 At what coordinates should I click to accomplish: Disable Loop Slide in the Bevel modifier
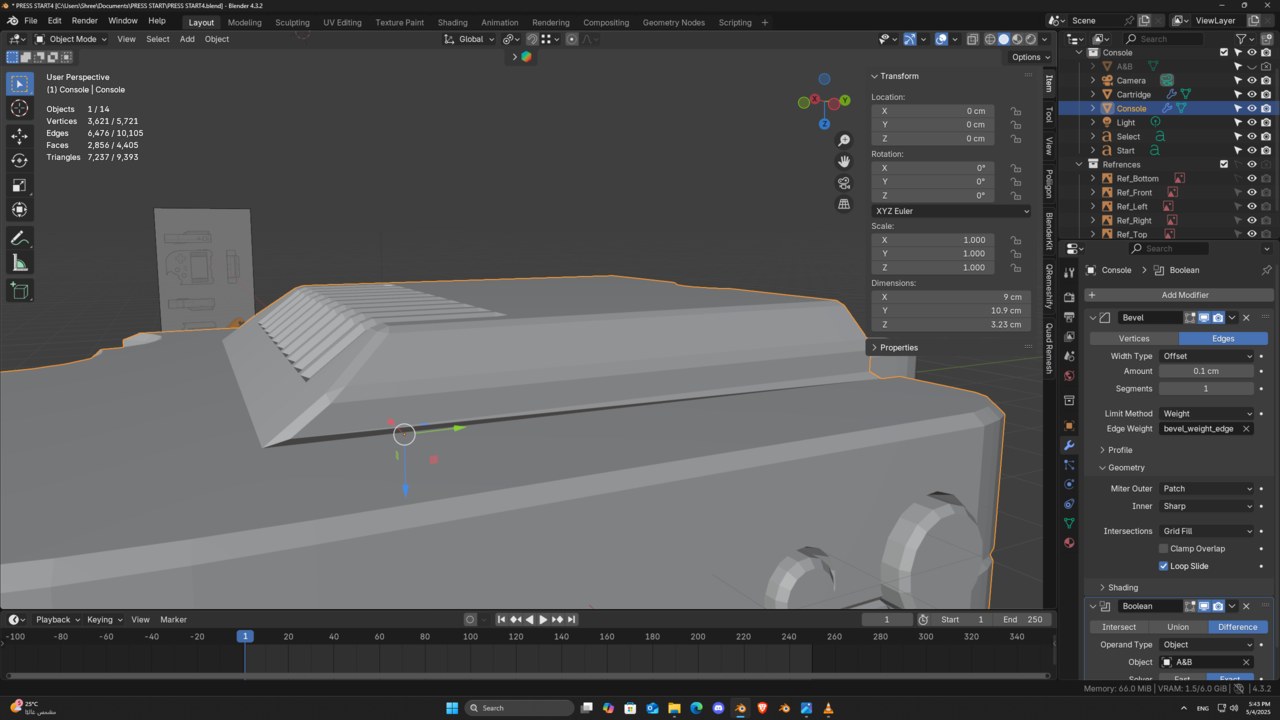(1163, 566)
